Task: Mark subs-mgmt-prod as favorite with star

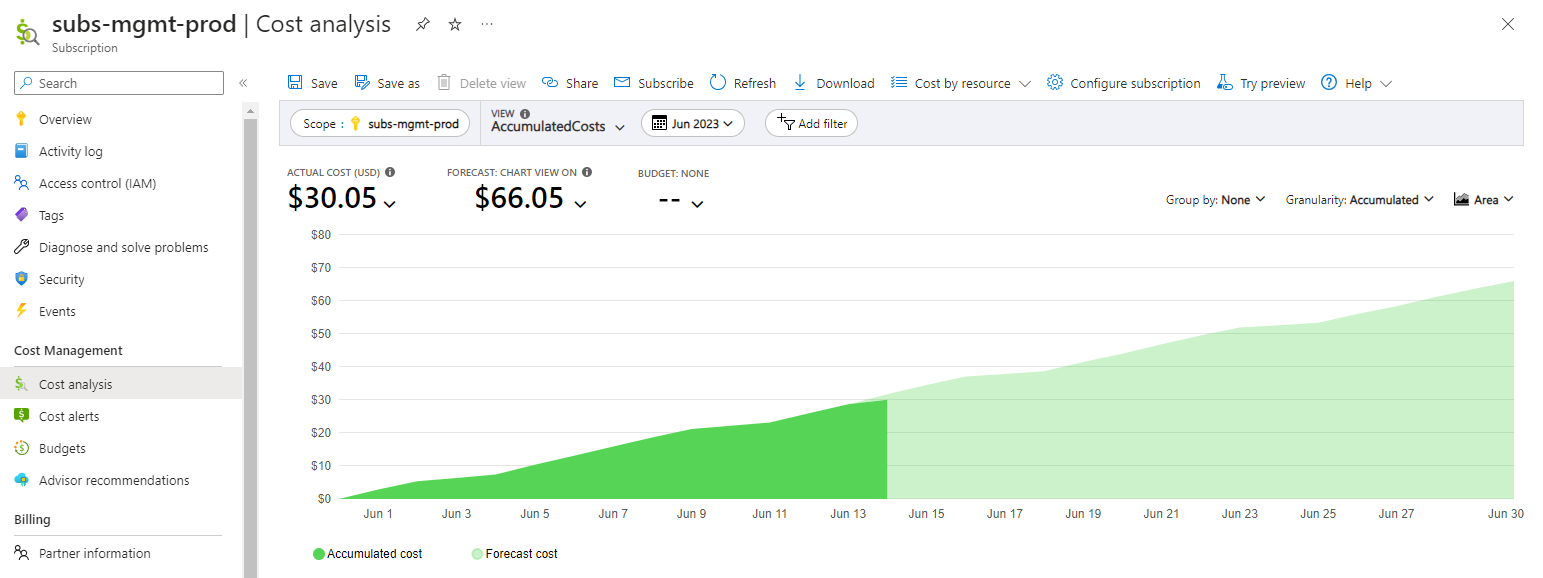Action: [455, 24]
